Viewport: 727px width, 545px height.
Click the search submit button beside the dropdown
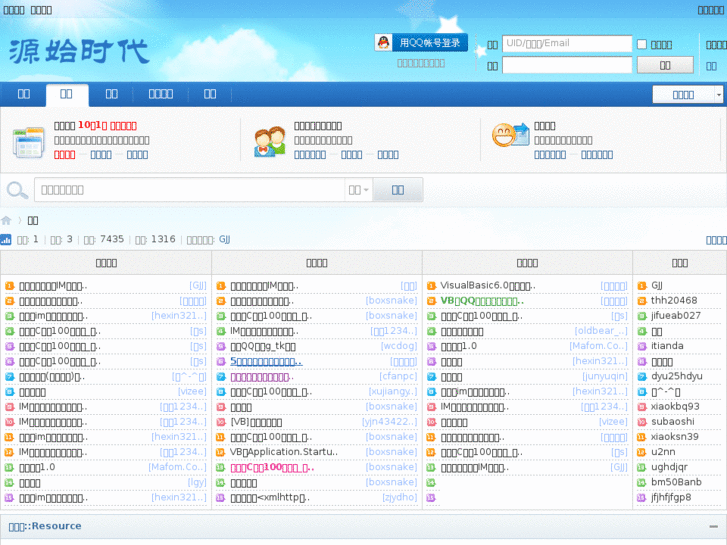[398, 190]
